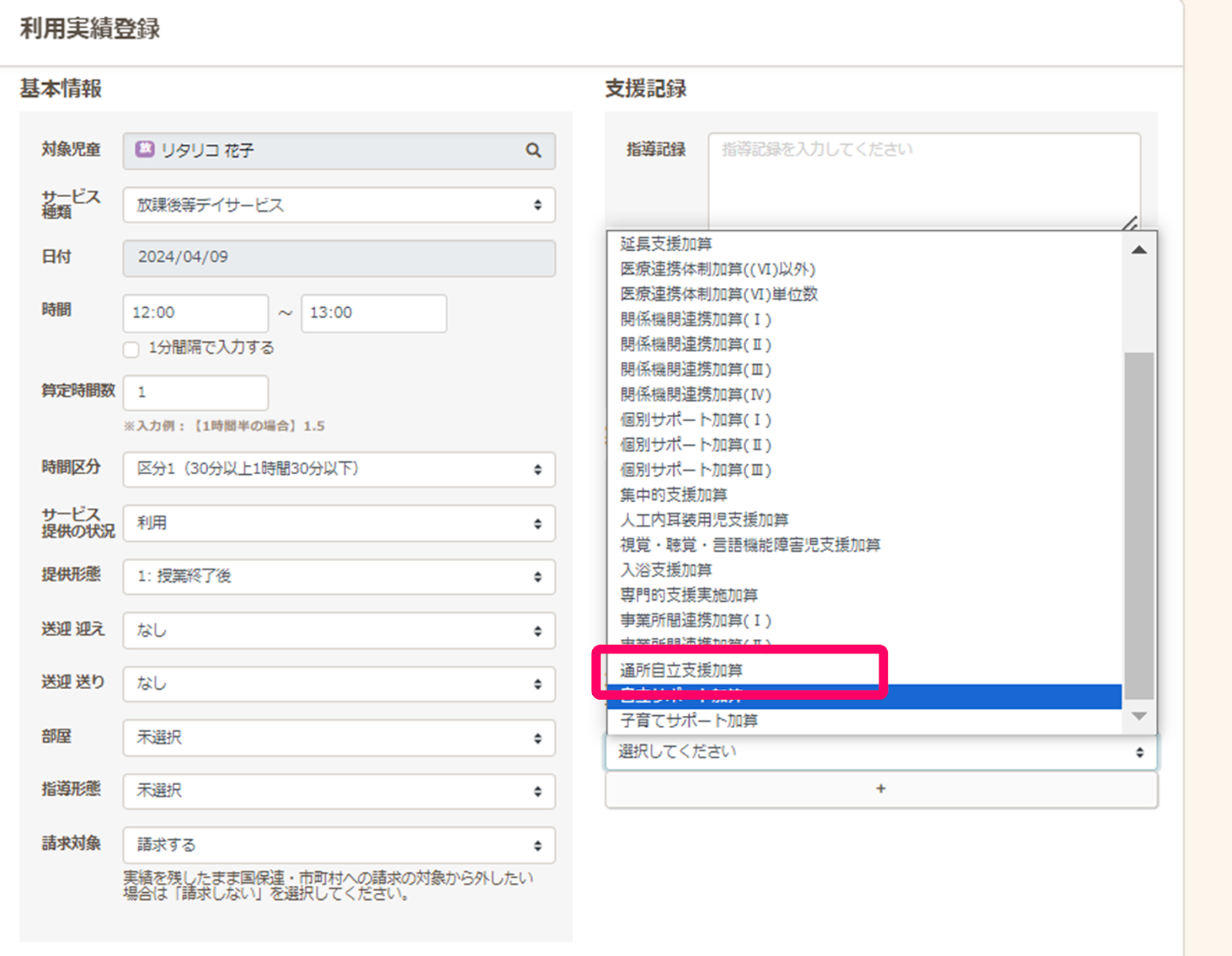Click the 算定時間数 input field
The height and width of the screenshot is (956, 1232).
point(196,393)
